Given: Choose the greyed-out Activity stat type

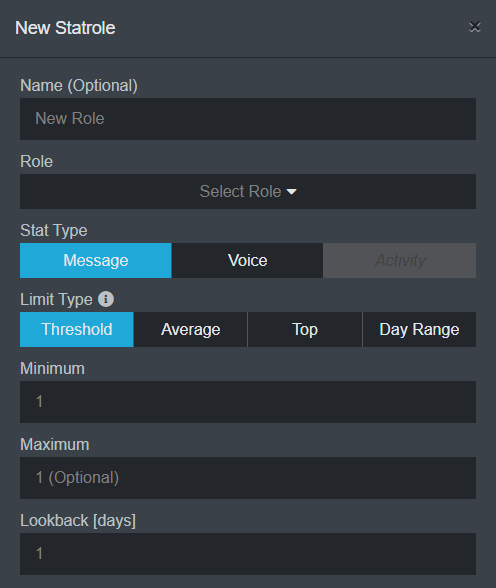Looking at the screenshot, I should point(400,261).
